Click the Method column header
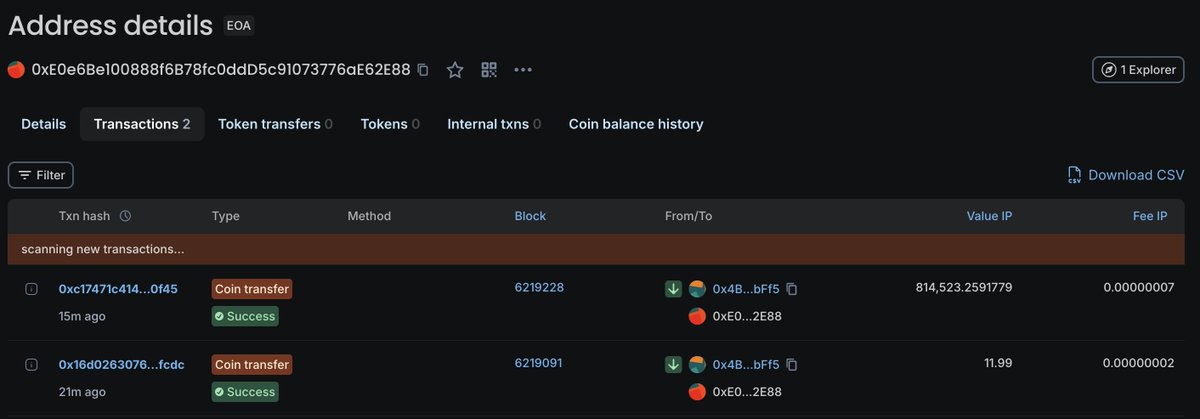Image resolution: width=1200 pixels, height=419 pixels. 369,216
